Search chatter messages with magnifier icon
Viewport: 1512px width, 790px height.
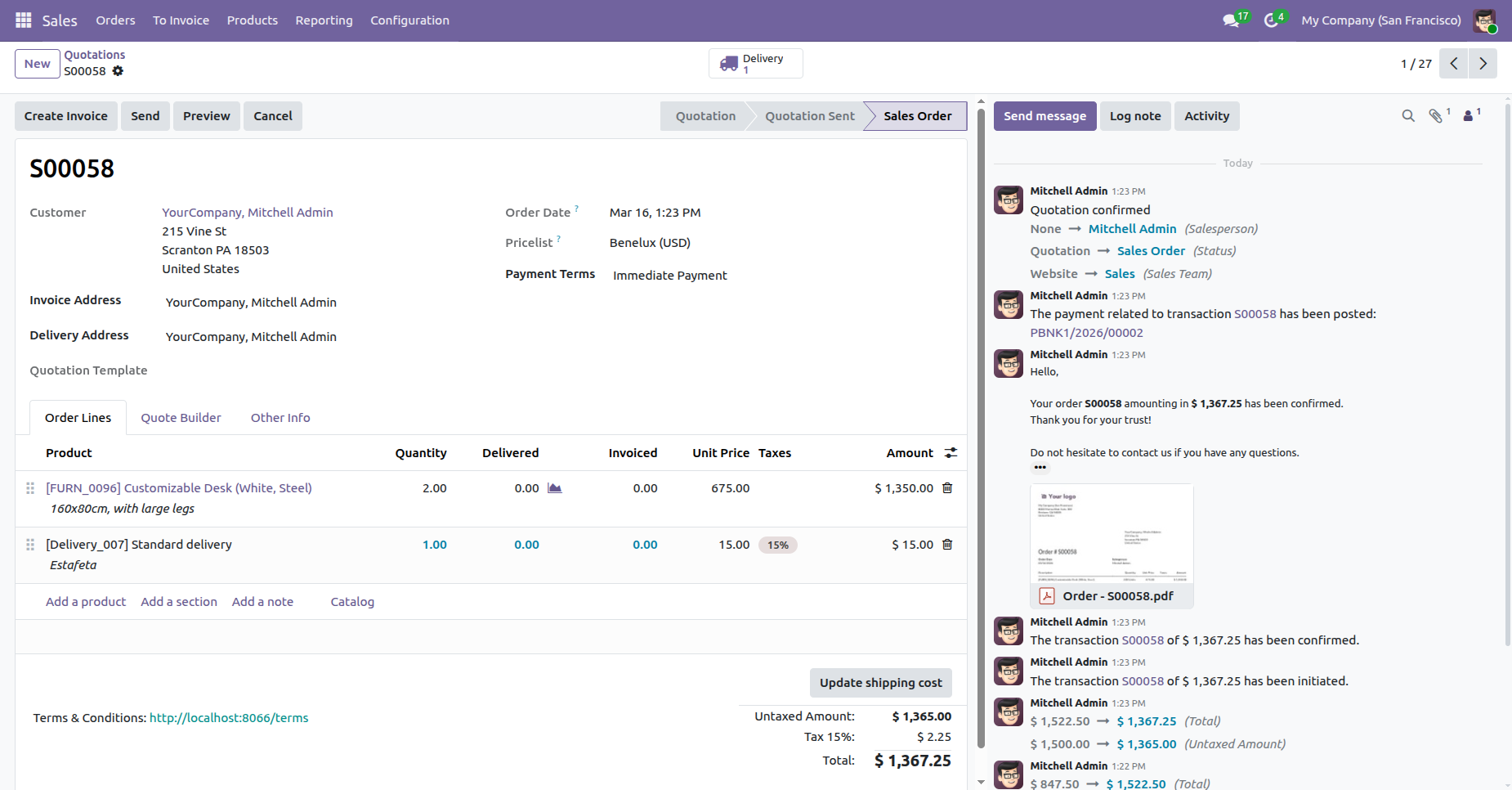pyautogui.click(x=1407, y=116)
